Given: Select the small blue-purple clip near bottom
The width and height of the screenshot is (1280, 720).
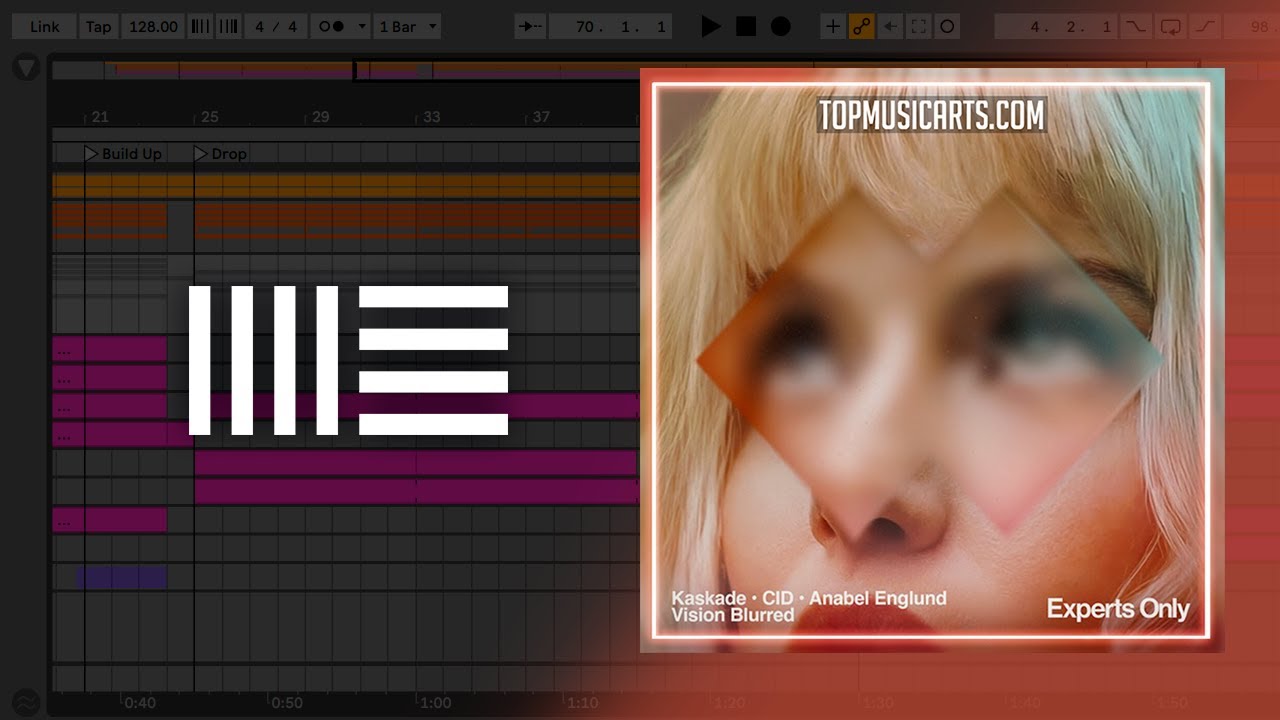Looking at the screenshot, I should tap(122, 577).
